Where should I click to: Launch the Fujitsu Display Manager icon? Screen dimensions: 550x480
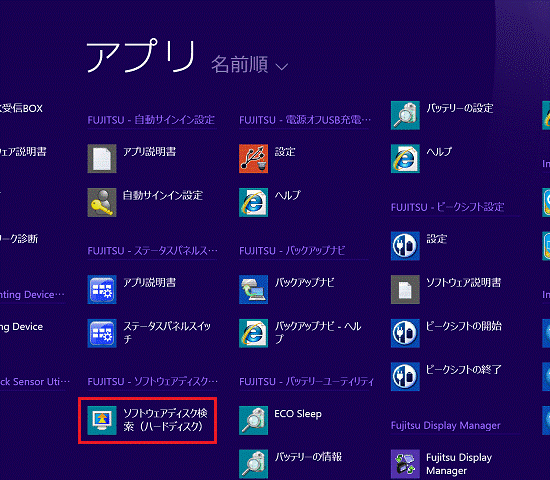click(x=405, y=464)
